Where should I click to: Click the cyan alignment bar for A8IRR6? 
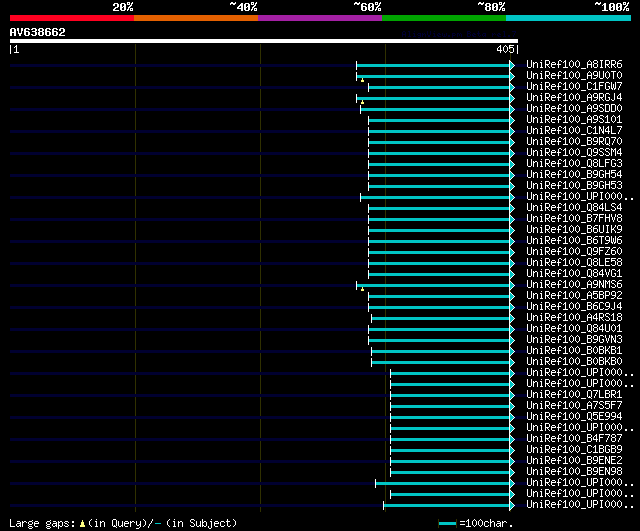(433, 65)
